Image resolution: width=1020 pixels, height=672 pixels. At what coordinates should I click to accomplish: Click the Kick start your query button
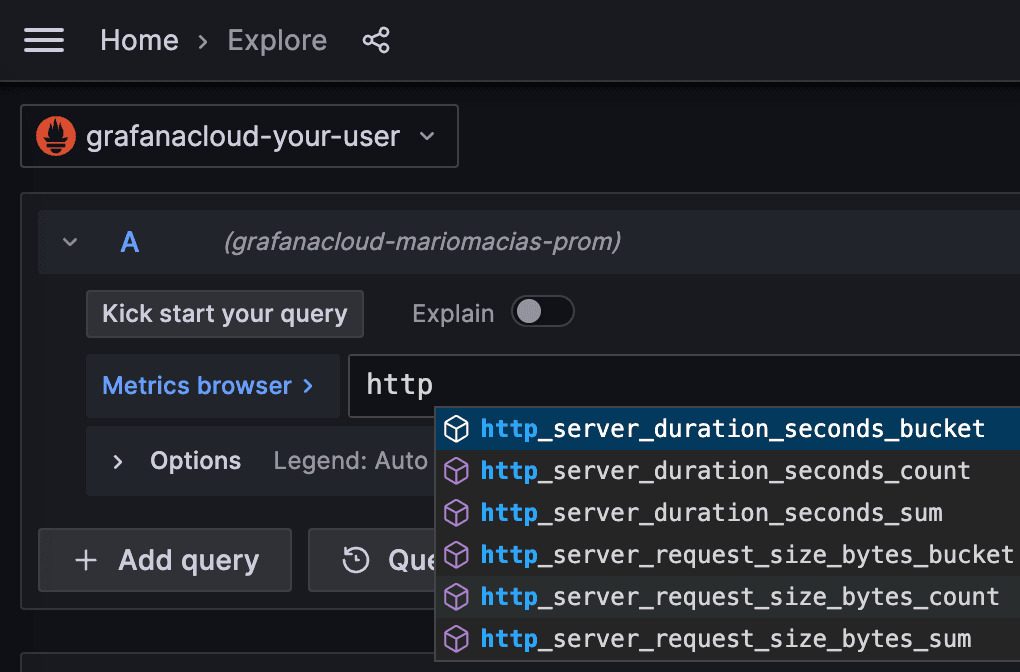tap(224, 314)
